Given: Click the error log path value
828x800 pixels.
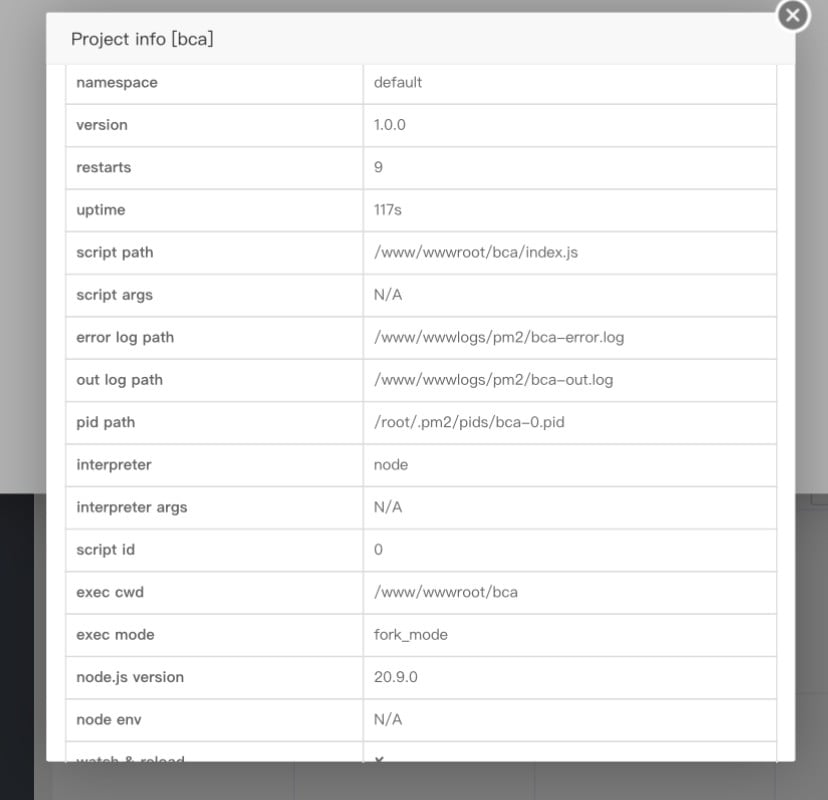Looking at the screenshot, I should click(x=499, y=337).
